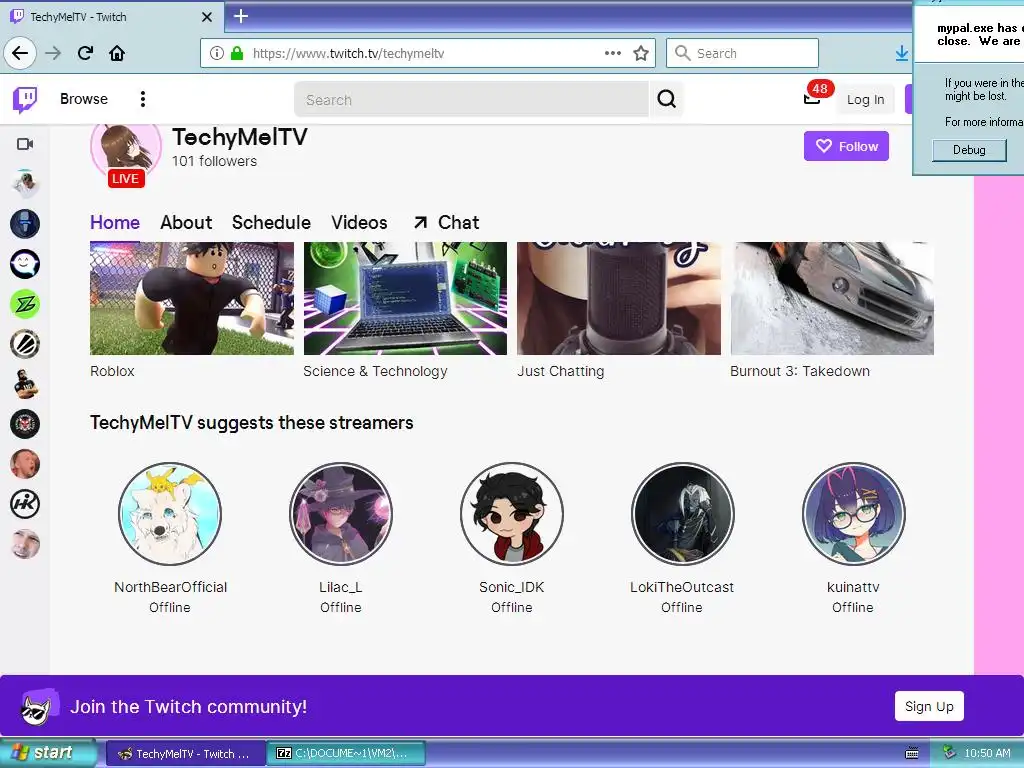Open sidebar channel with bearded man avatar
The width and height of the screenshot is (1024, 768).
(25, 384)
